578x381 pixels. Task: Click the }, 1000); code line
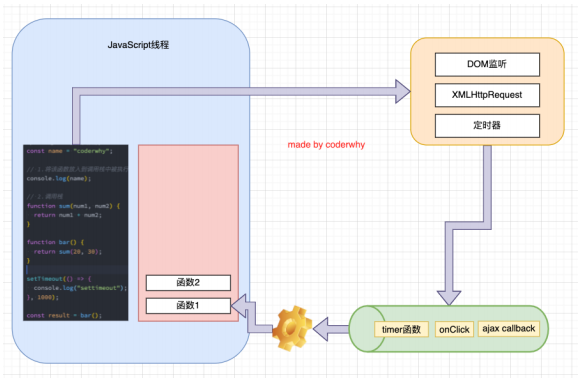click(x=42, y=297)
